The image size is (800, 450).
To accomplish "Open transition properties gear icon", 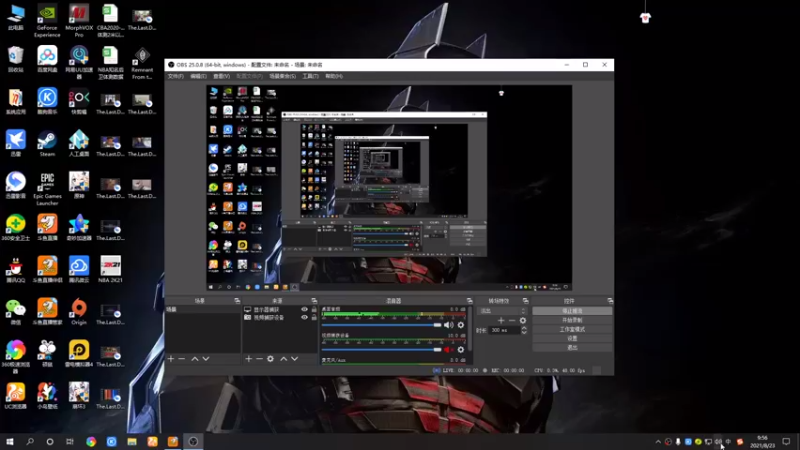I will click(522, 320).
